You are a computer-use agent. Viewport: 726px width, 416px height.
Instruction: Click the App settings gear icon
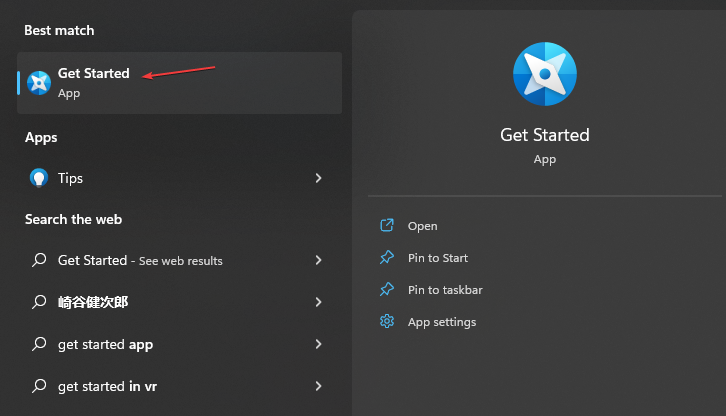coord(387,321)
